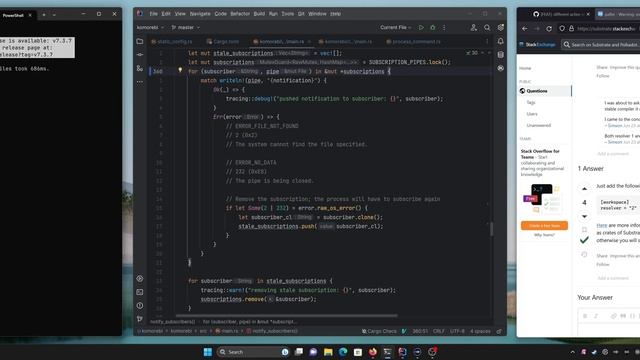Open the Git menu

[x=301, y=14]
